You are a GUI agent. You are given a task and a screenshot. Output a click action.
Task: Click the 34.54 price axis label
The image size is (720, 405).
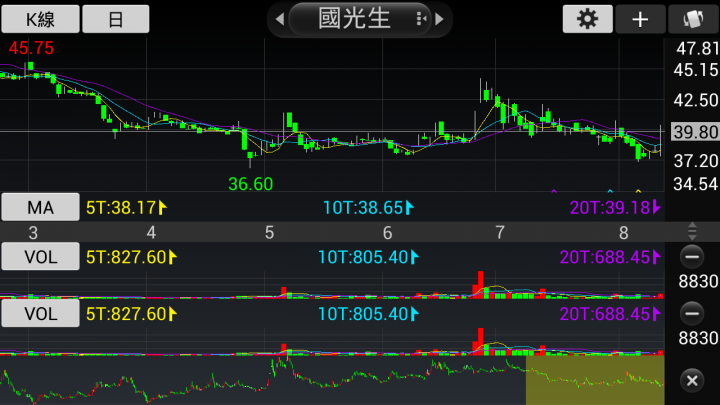click(696, 184)
